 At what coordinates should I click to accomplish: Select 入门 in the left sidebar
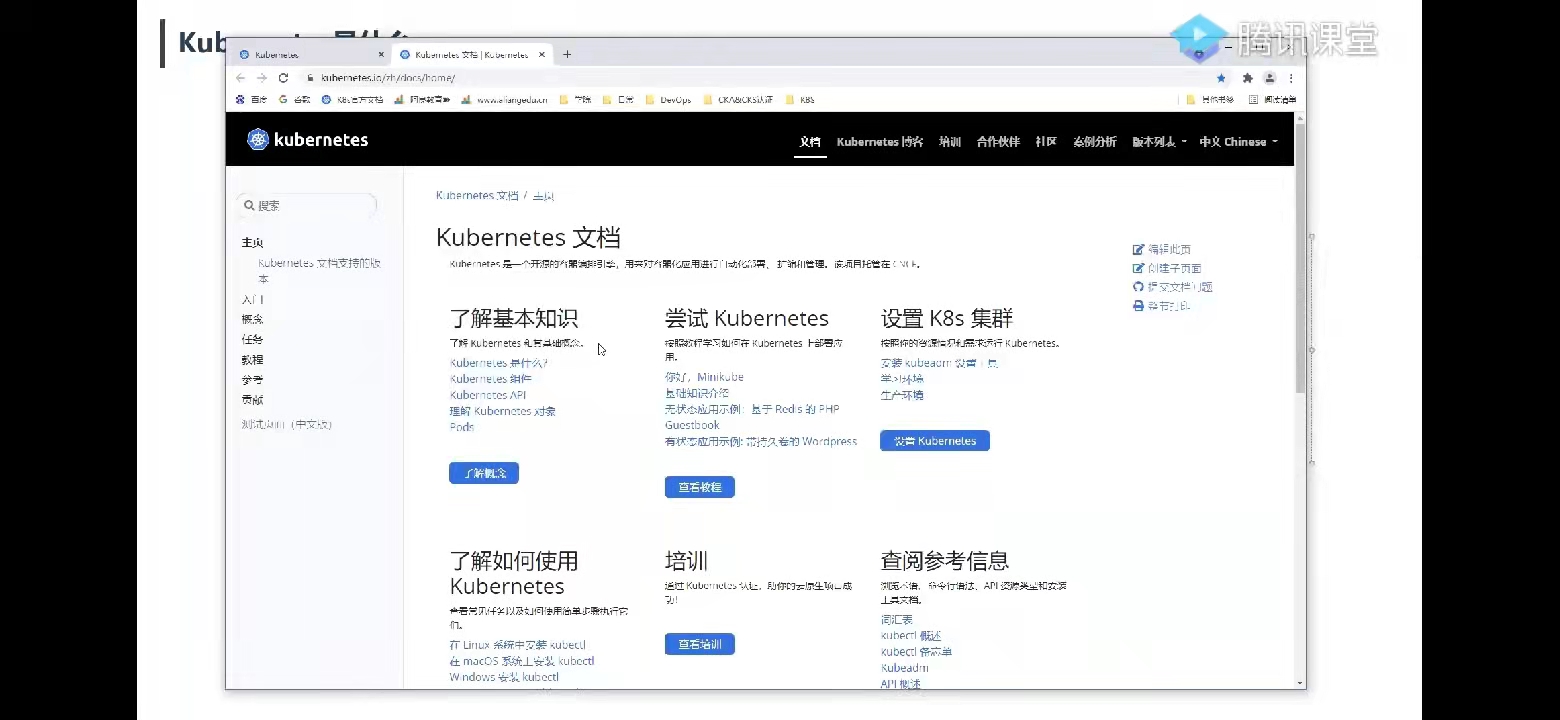(252, 300)
